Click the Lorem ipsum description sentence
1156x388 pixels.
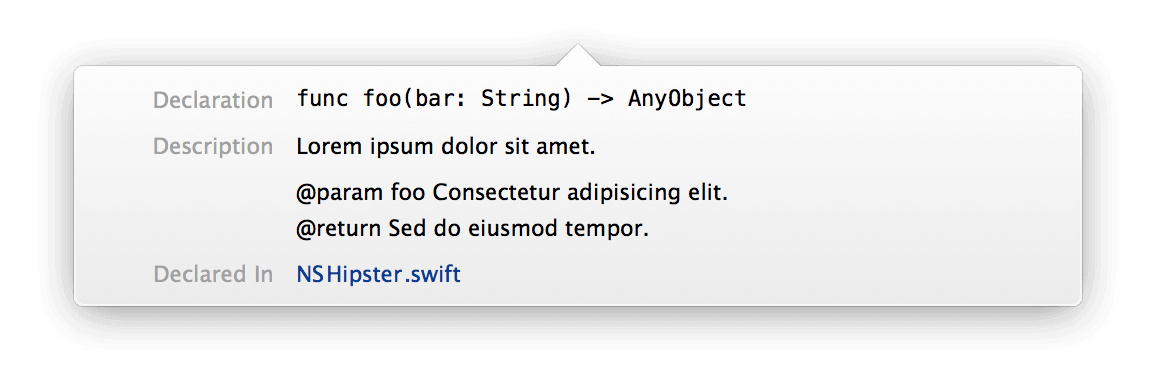(x=445, y=148)
